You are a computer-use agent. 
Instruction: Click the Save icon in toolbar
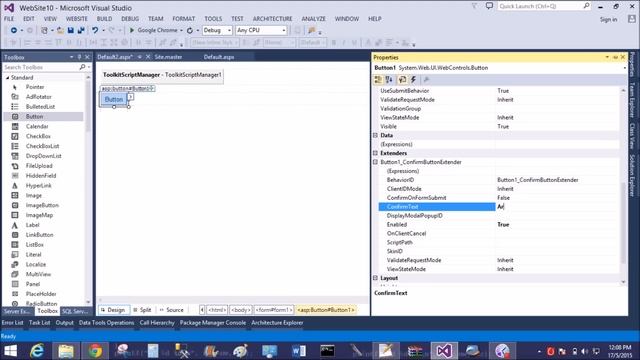click(71, 30)
